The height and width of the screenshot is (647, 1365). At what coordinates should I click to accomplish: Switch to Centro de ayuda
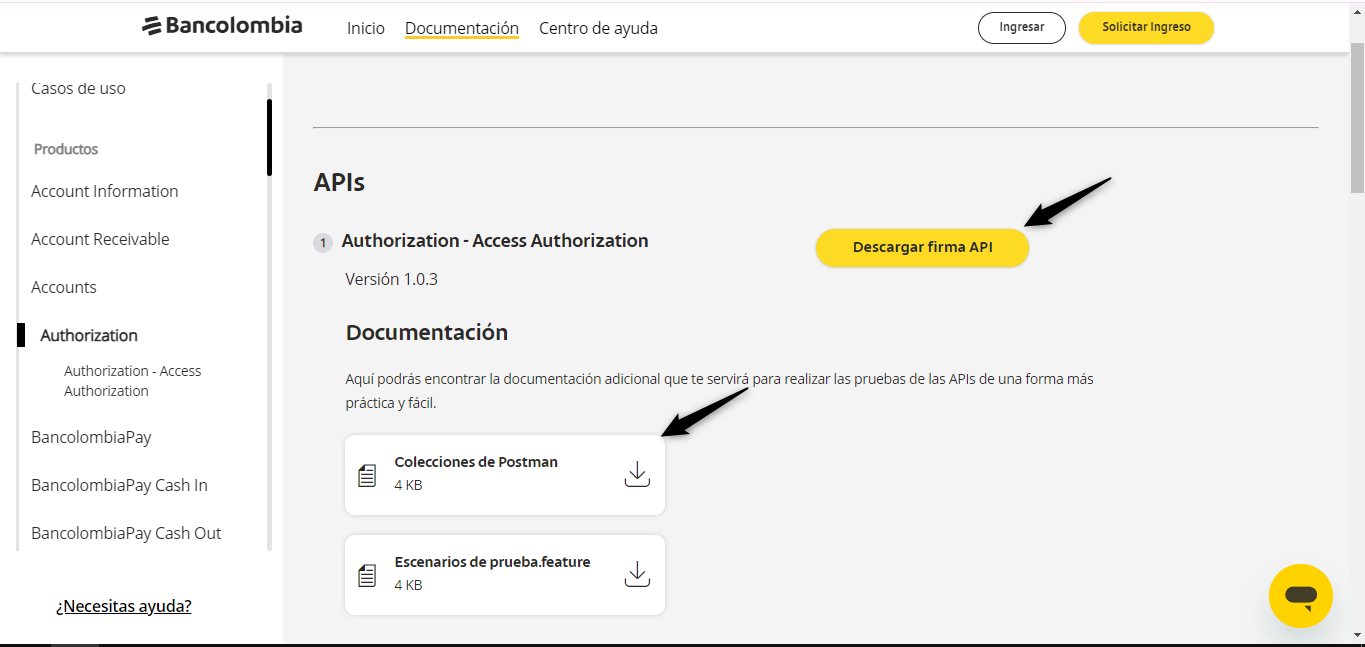(598, 28)
